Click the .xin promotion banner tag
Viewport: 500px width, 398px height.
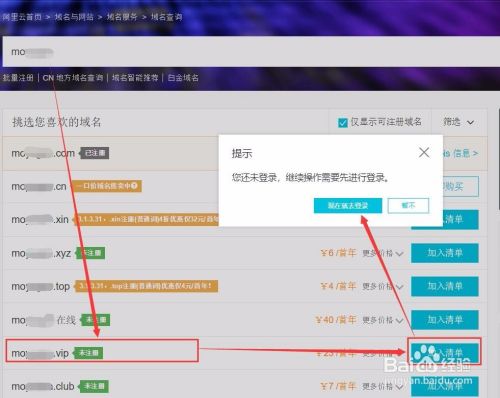click(147, 219)
